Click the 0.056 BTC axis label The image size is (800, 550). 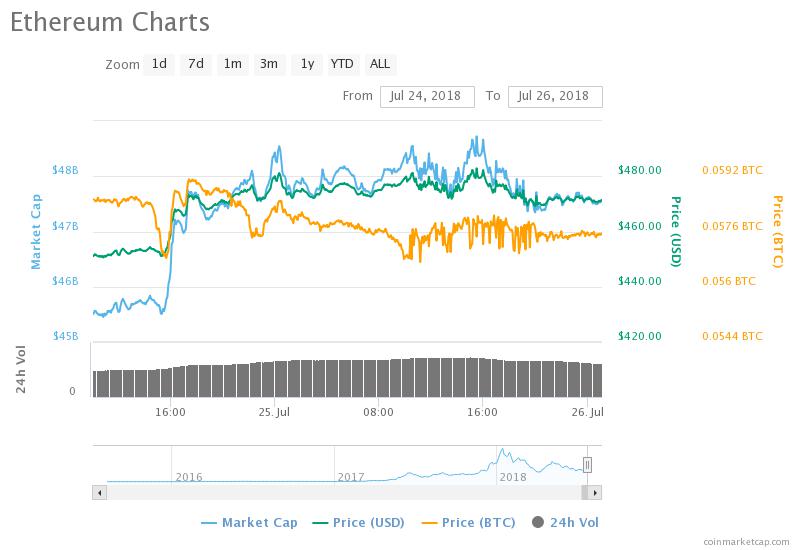coord(729,281)
